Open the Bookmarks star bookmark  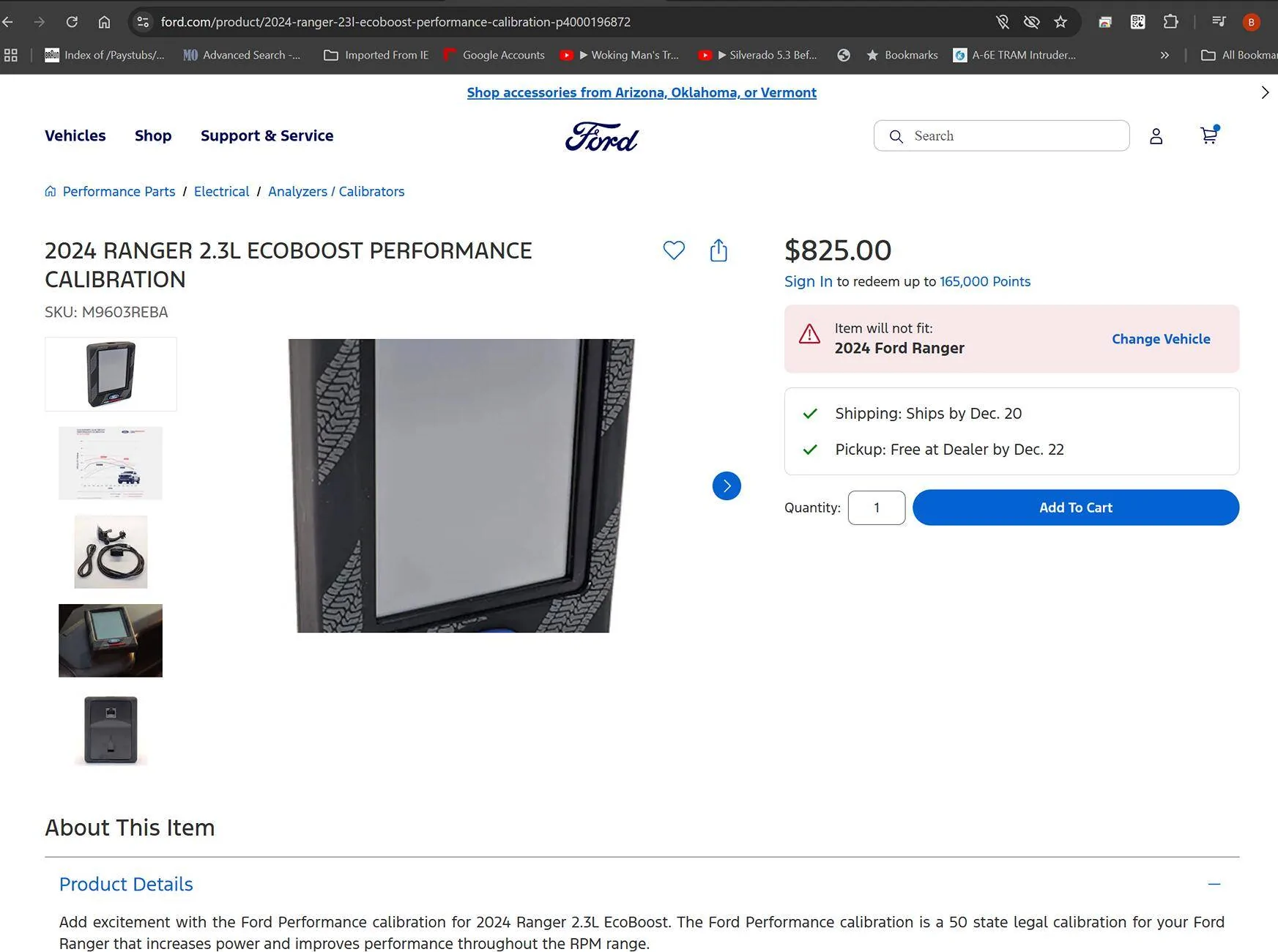[x=902, y=55]
